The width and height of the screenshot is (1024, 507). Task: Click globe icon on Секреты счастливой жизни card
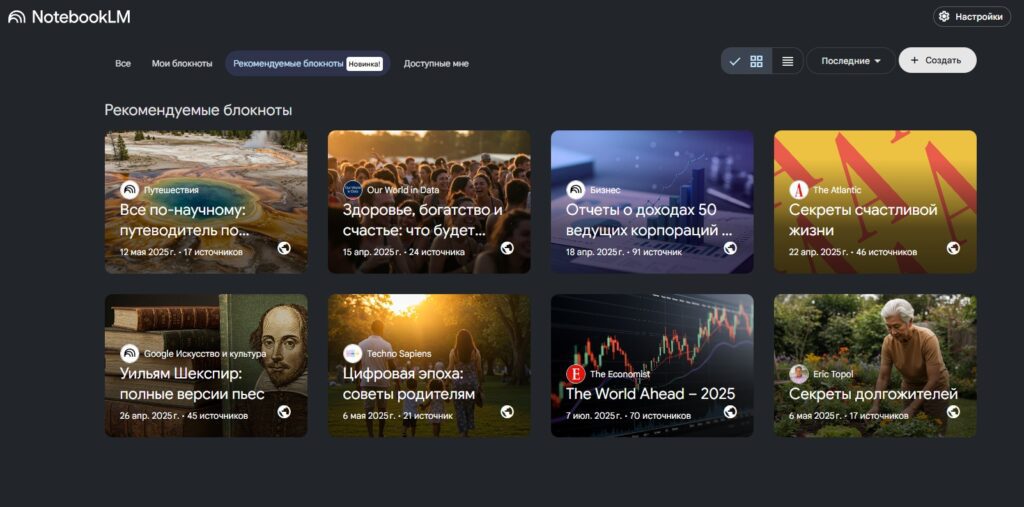(x=953, y=248)
